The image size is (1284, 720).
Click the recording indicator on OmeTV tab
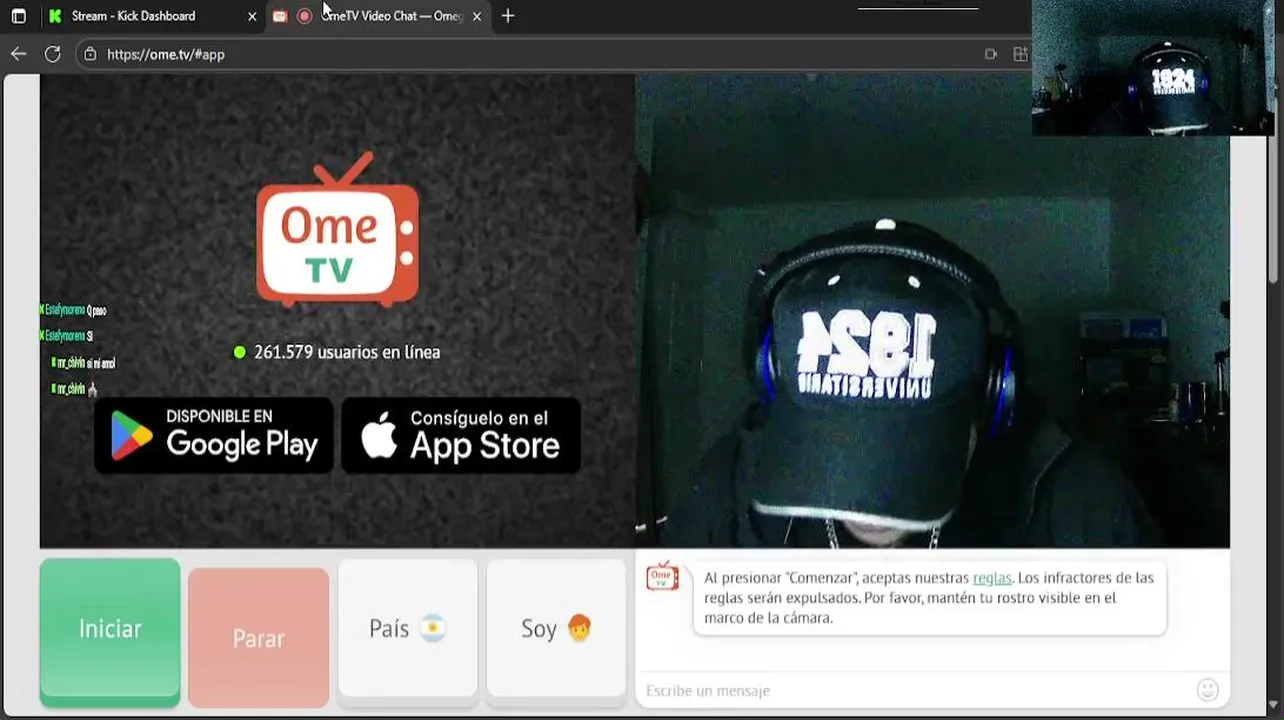304,16
